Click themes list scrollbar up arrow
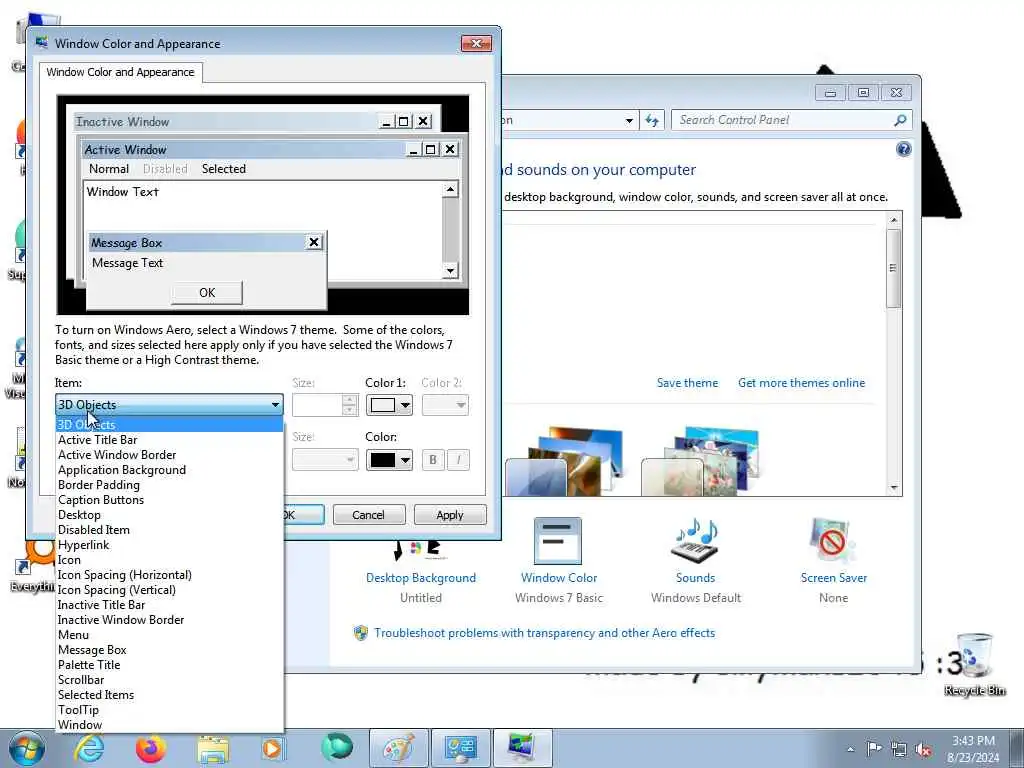 tap(894, 220)
